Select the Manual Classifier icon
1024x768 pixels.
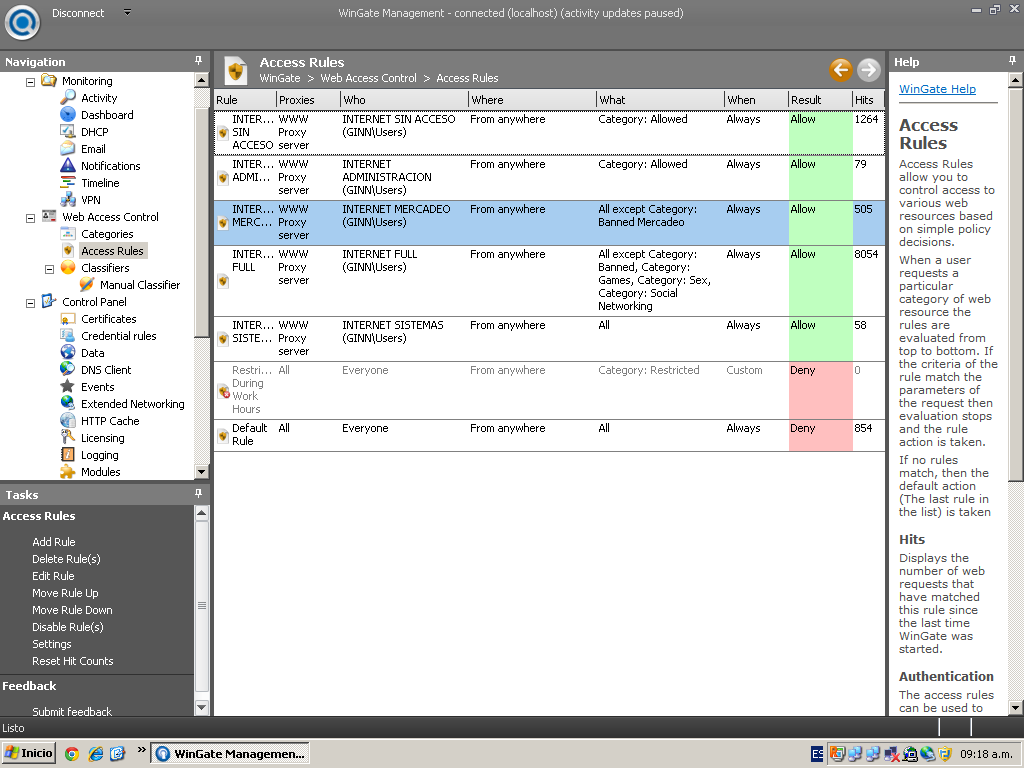point(87,284)
